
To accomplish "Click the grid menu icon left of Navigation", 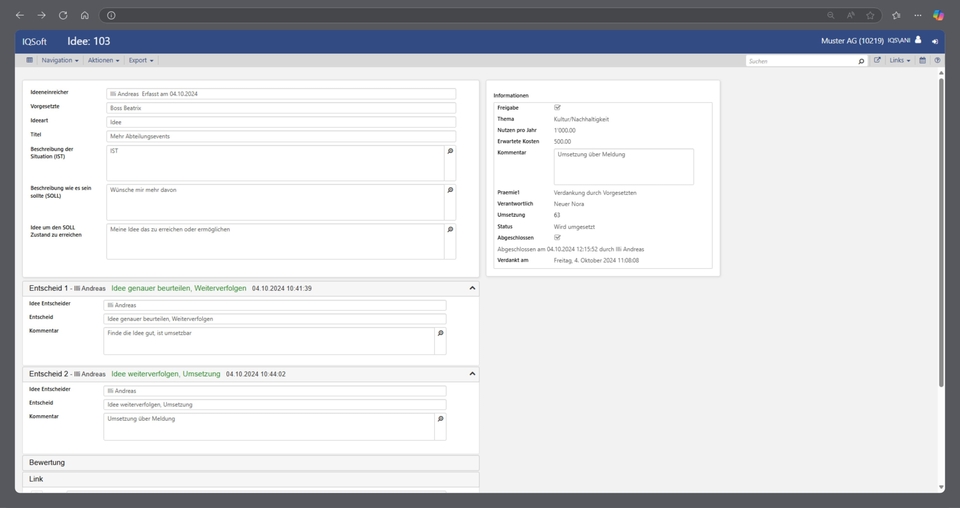I will click(30, 60).
